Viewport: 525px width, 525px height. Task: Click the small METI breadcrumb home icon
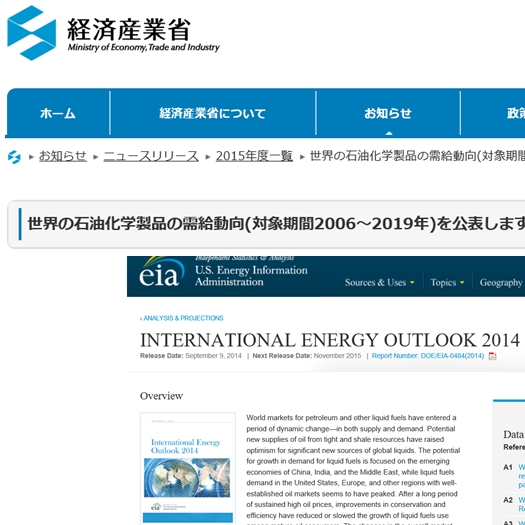(14, 157)
